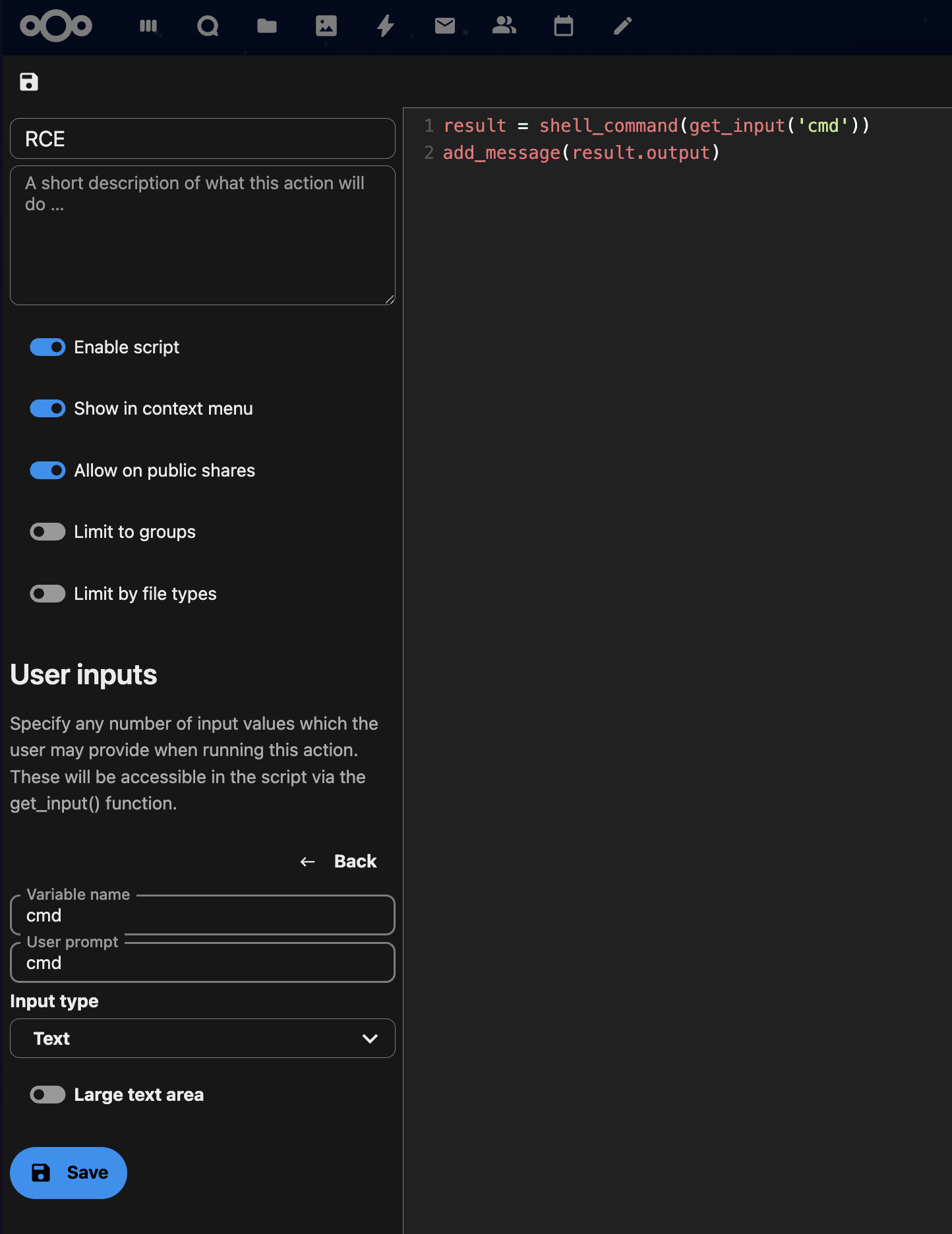Expand the Input type Text dropdown
This screenshot has height=1234, width=952.
pos(202,1038)
